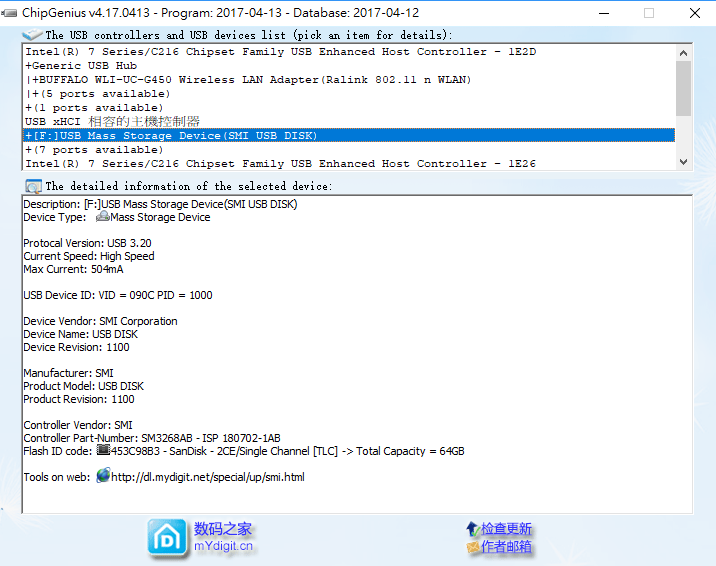Select the (7 ports available) row
The image size is (716, 566).
349,150
